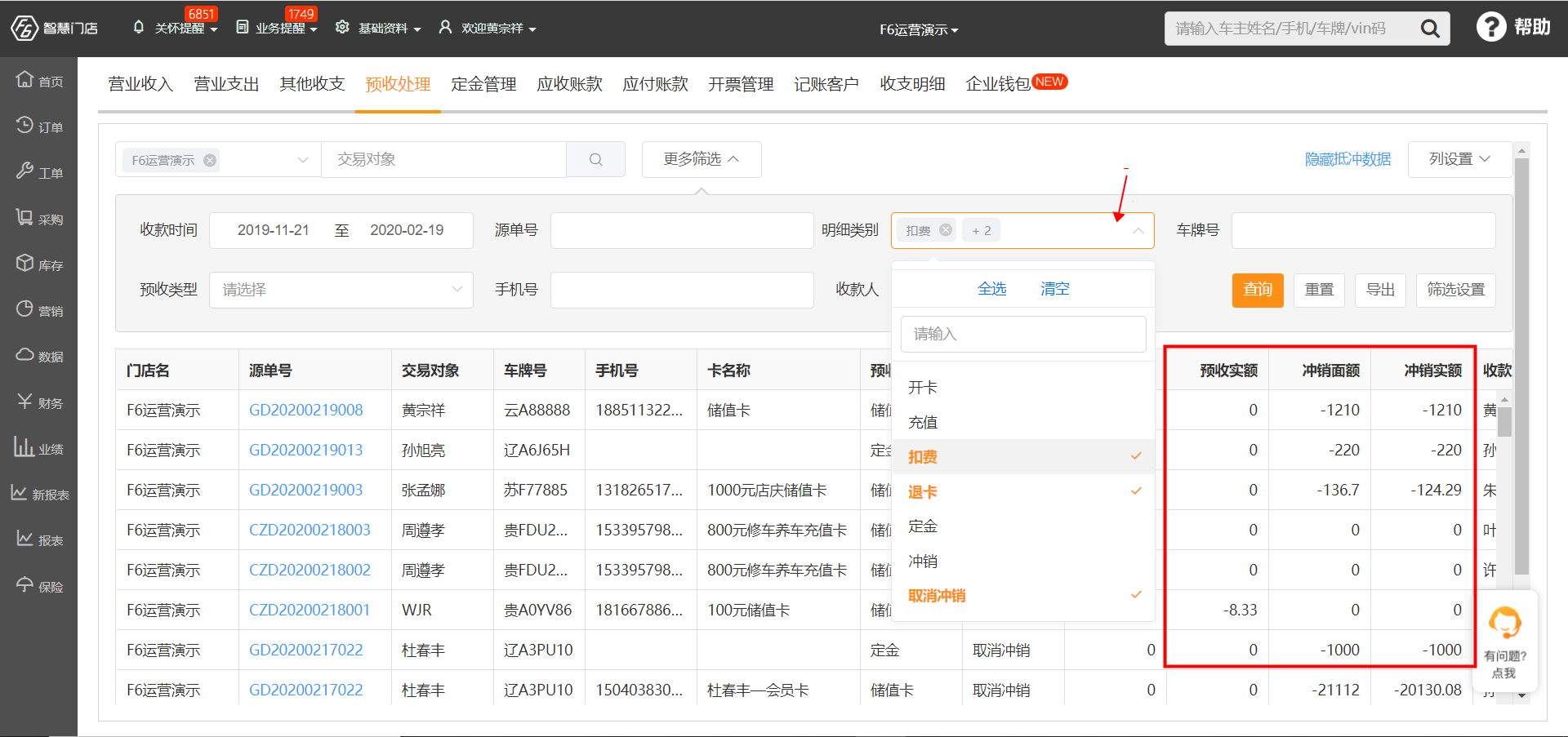Click the page vertical scrollbar
Image resolution: width=1568 pixels, height=737 pixels.
(x=1521, y=367)
